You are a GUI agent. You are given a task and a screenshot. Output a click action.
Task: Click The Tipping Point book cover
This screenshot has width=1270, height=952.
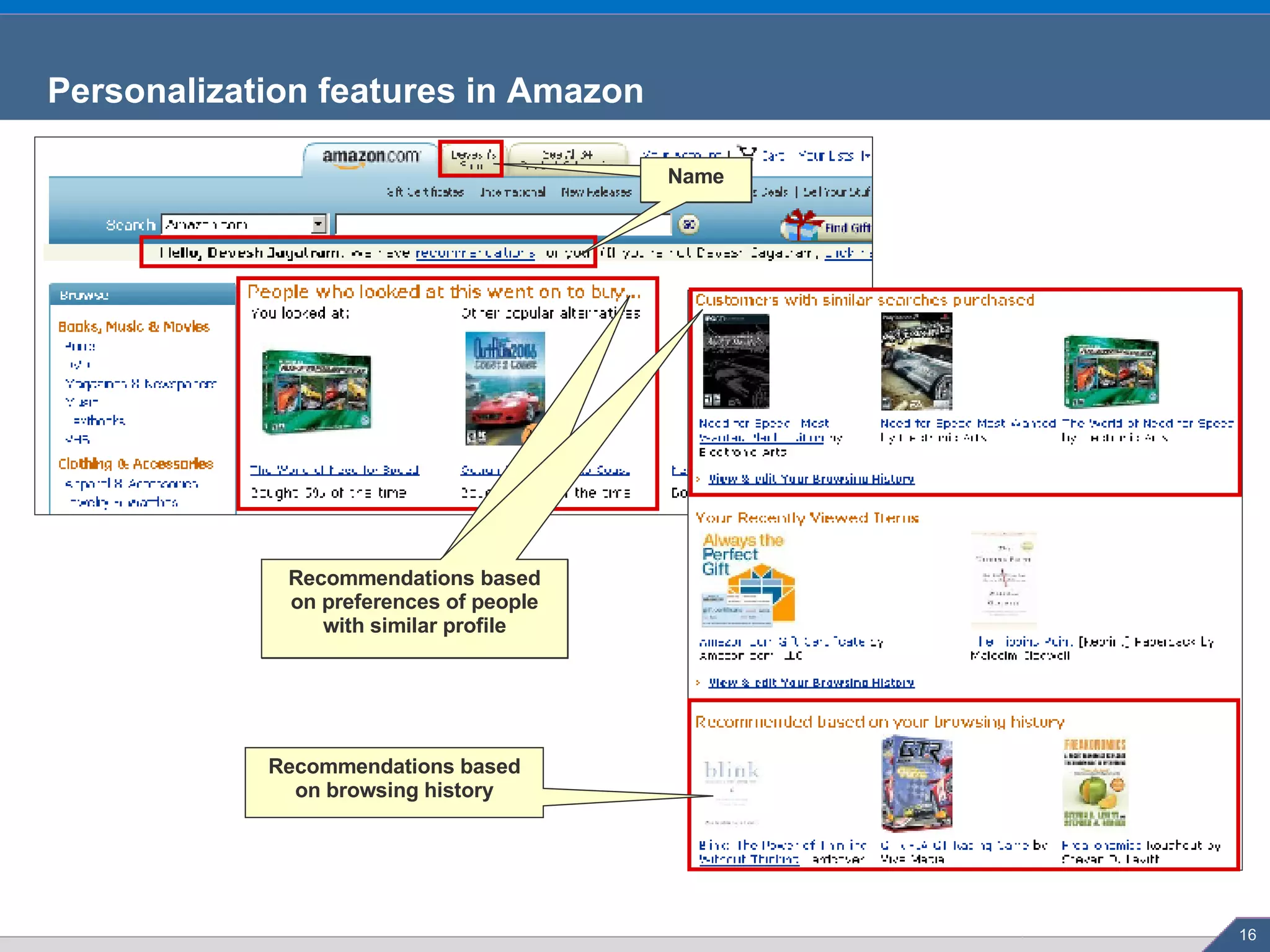(x=1004, y=580)
